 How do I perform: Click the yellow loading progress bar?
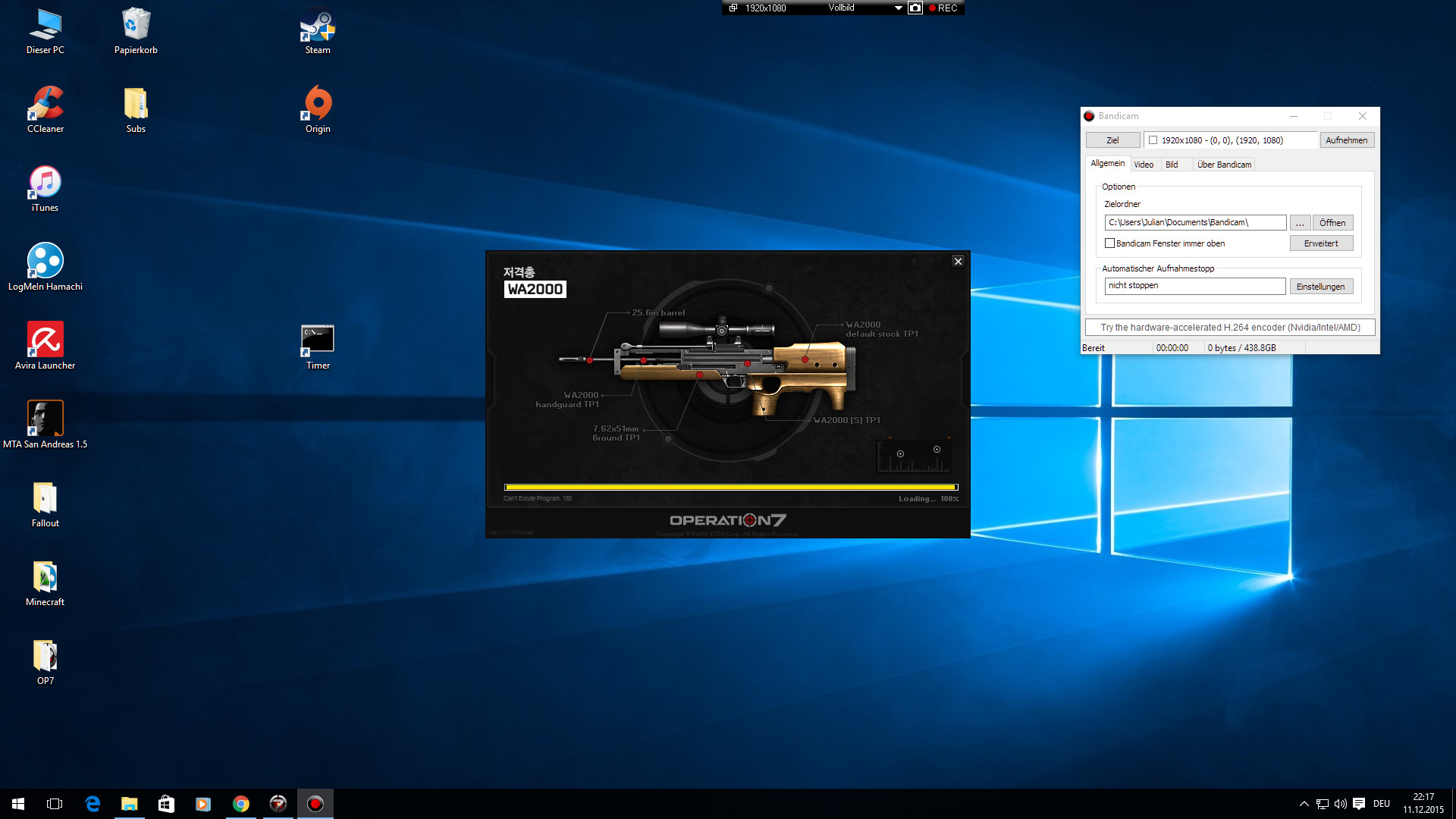point(731,487)
